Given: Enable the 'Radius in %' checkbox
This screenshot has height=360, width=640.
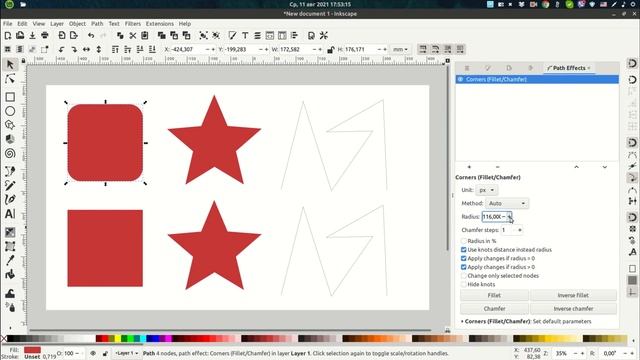Looking at the screenshot, I should tap(464, 241).
